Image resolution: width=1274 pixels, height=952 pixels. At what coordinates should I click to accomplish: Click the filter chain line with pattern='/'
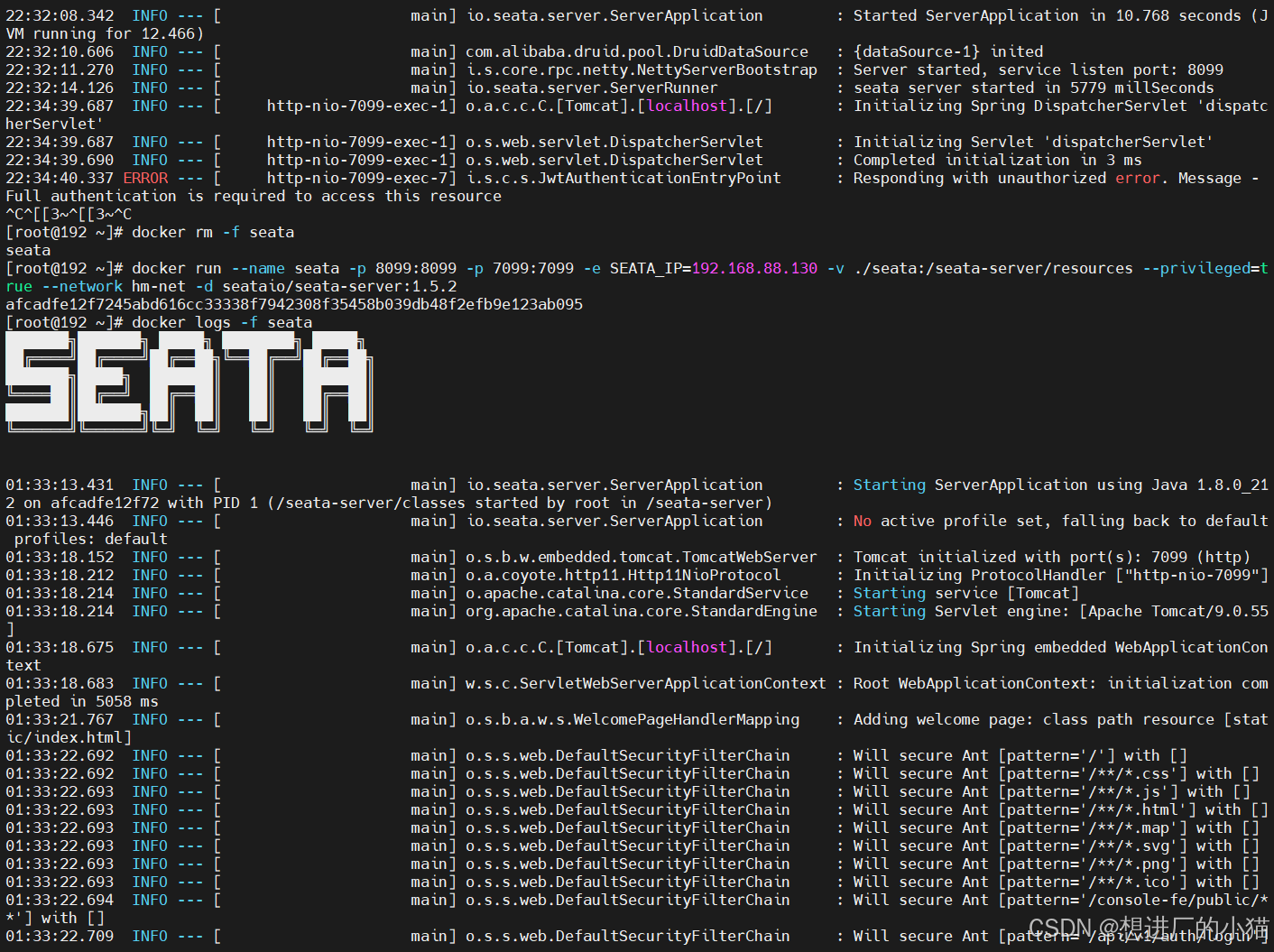pyautogui.click(x=596, y=755)
